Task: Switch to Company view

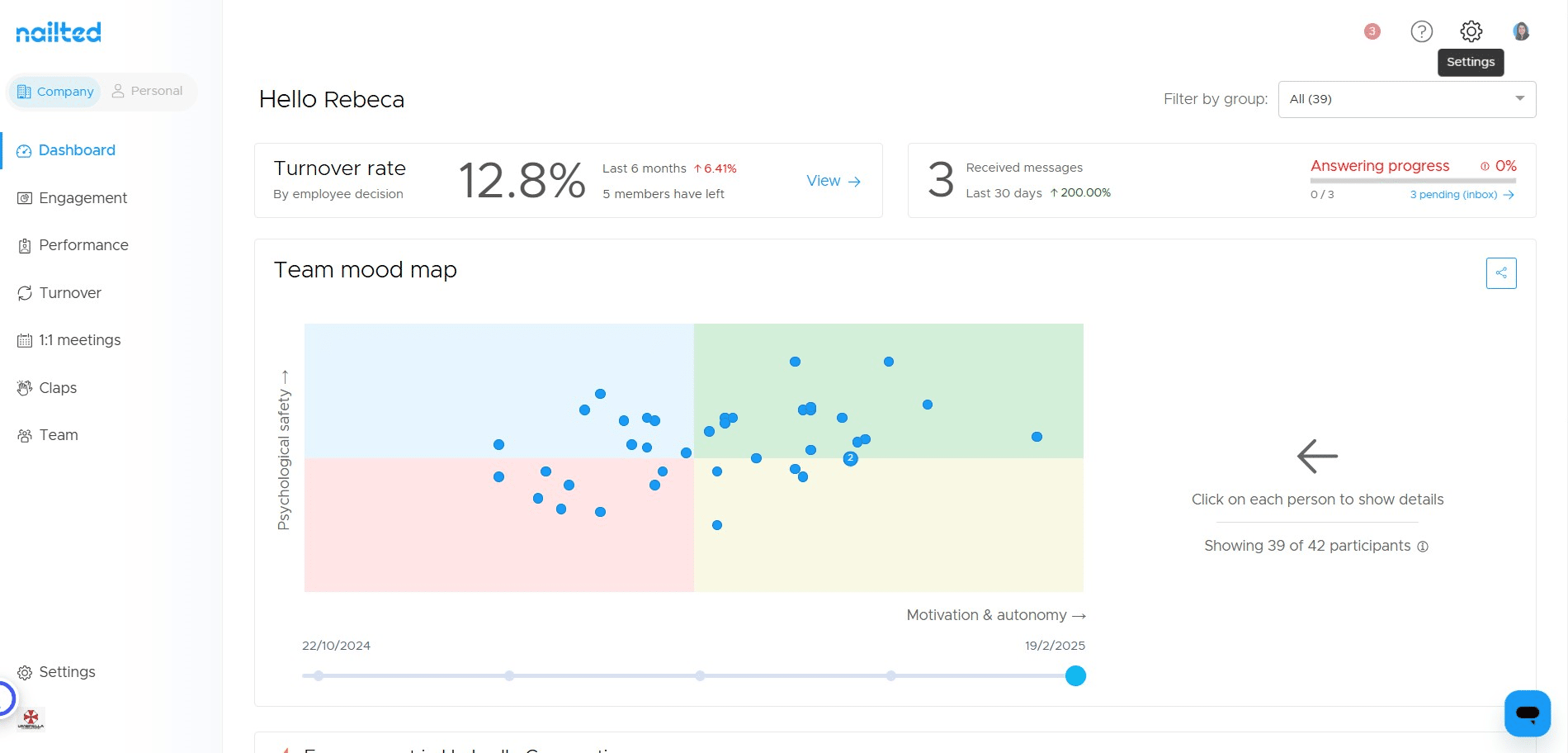Action: coord(55,92)
